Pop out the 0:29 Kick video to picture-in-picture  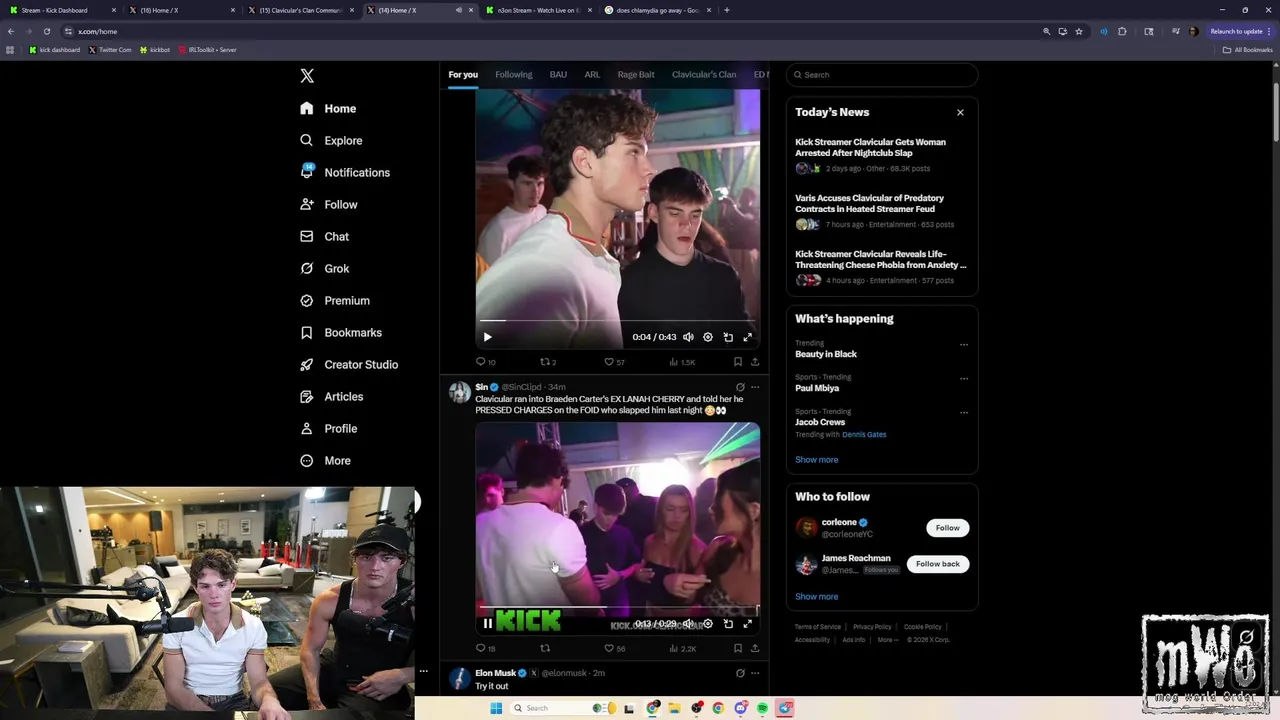pos(728,623)
